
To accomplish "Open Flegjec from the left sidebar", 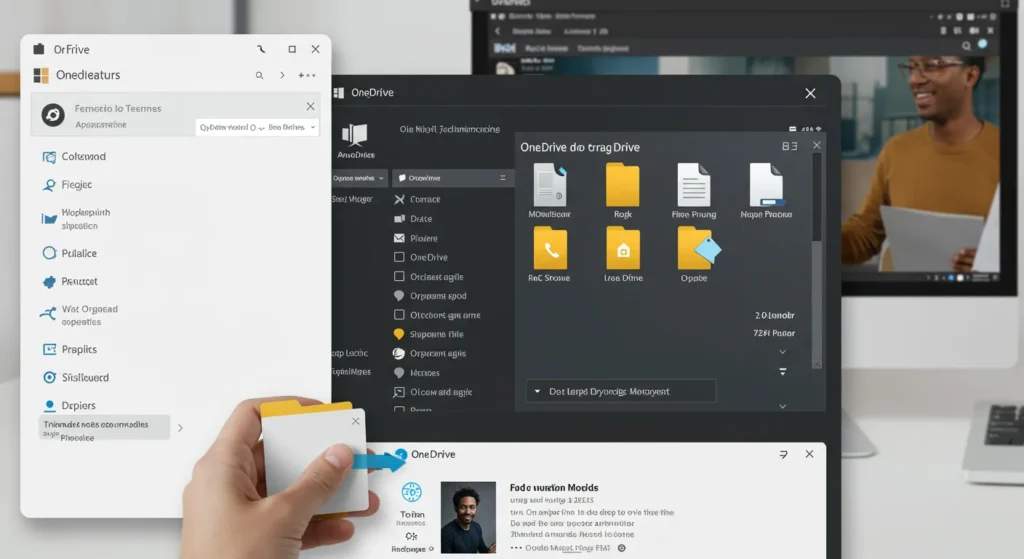I will (69, 185).
